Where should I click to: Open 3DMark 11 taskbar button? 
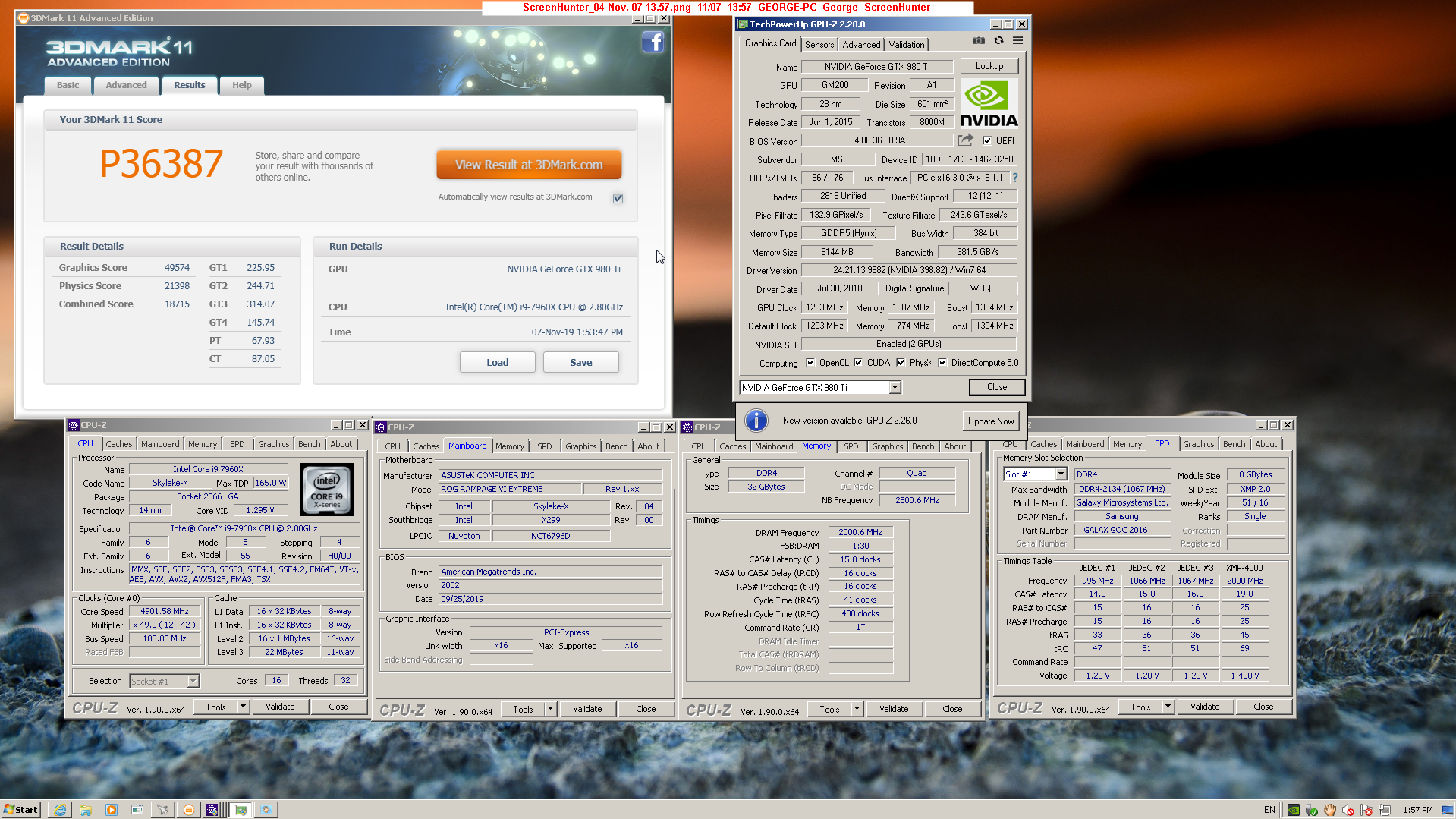click(163, 810)
